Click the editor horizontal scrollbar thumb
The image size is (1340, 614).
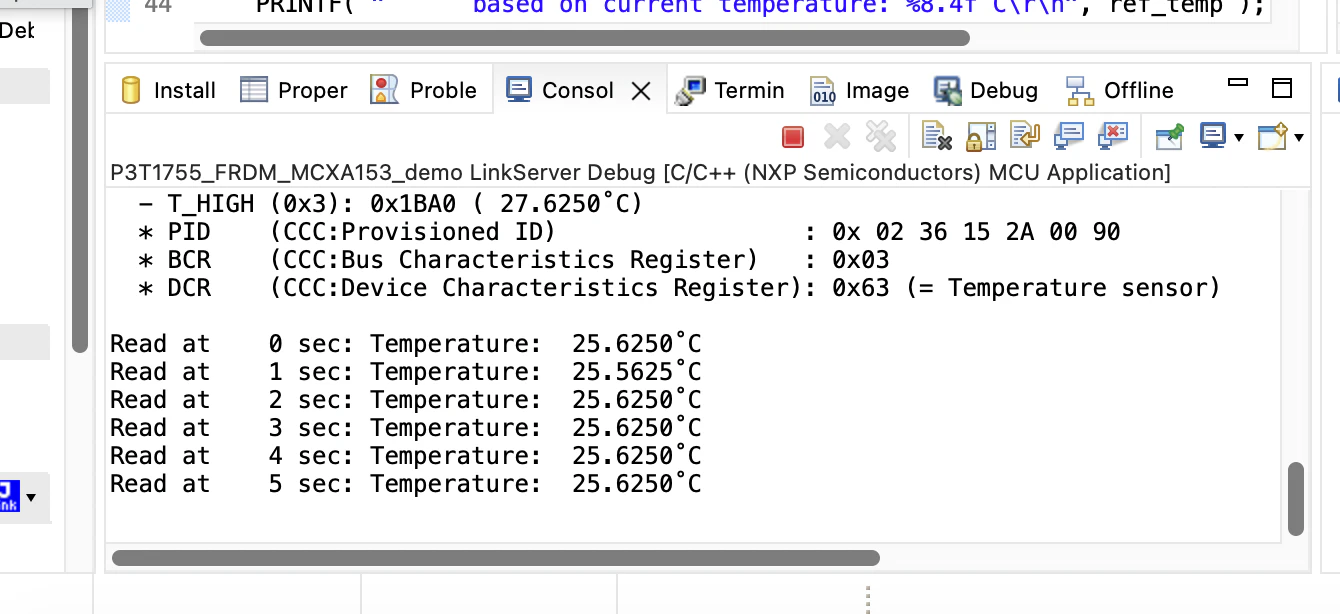click(x=585, y=38)
